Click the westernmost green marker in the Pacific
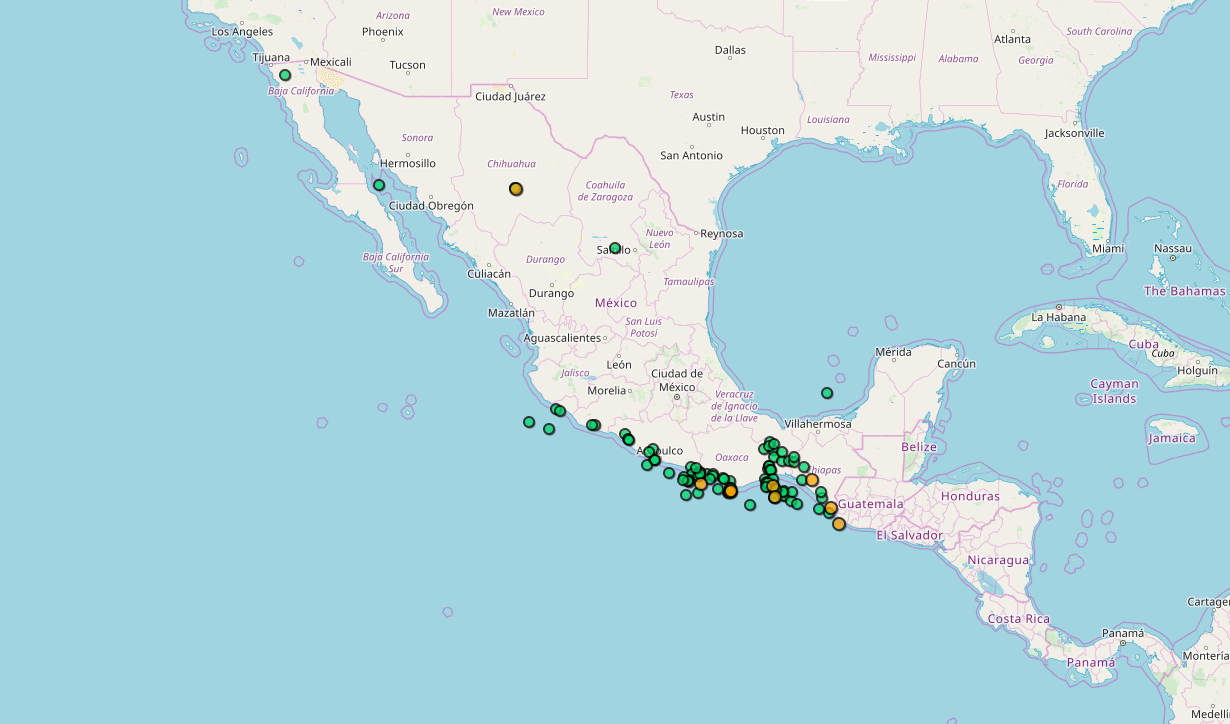 click(529, 422)
